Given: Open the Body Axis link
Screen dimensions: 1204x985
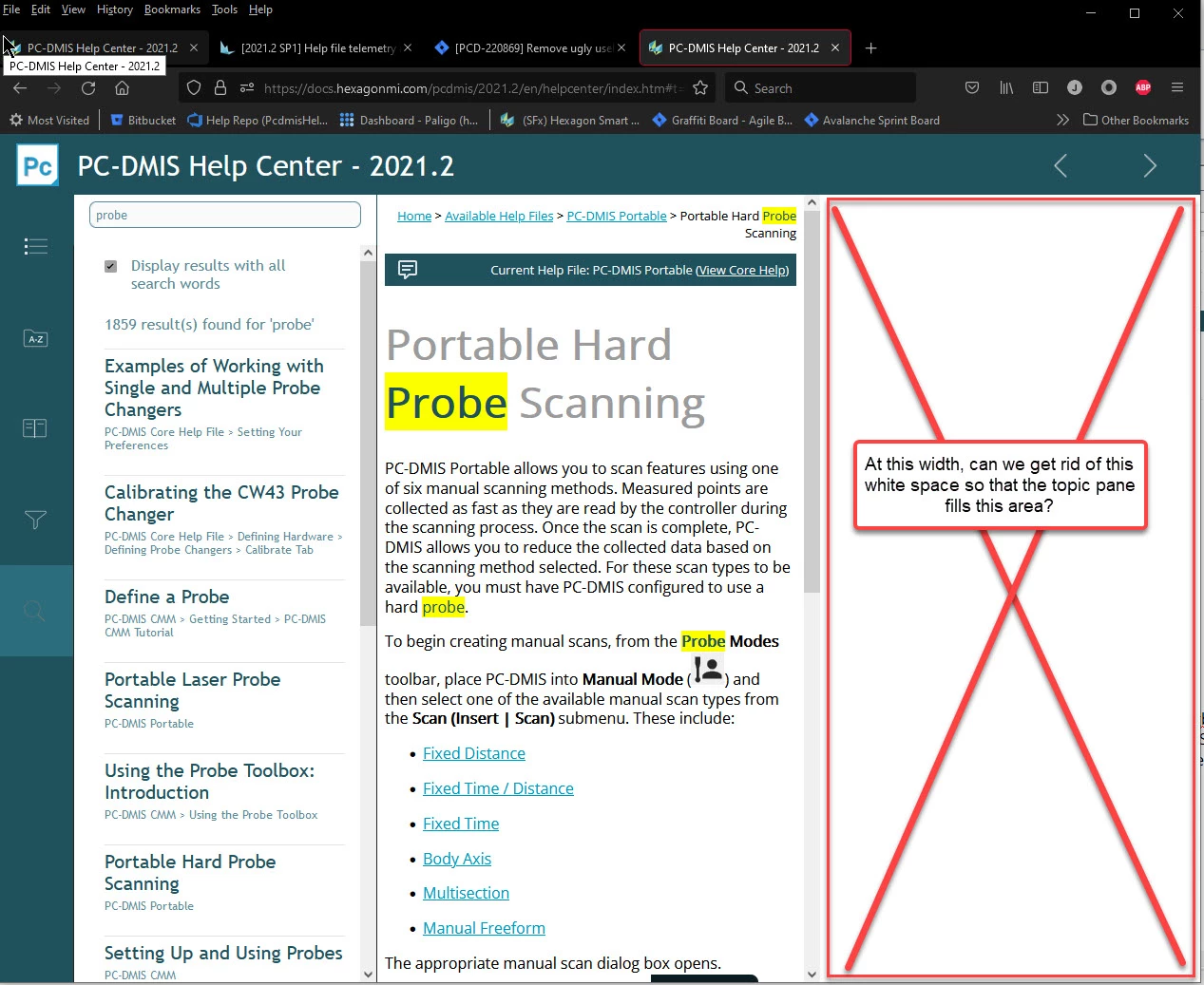Looking at the screenshot, I should click(x=457, y=859).
